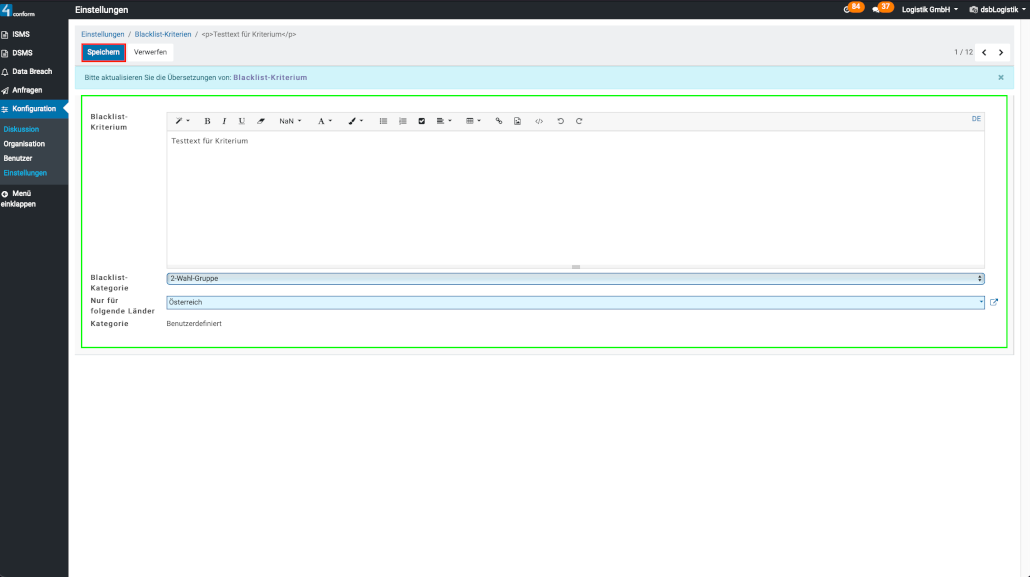Click the eraser icon to remove formatting
This screenshot has width=1030, height=577.
click(x=261, y=121)
